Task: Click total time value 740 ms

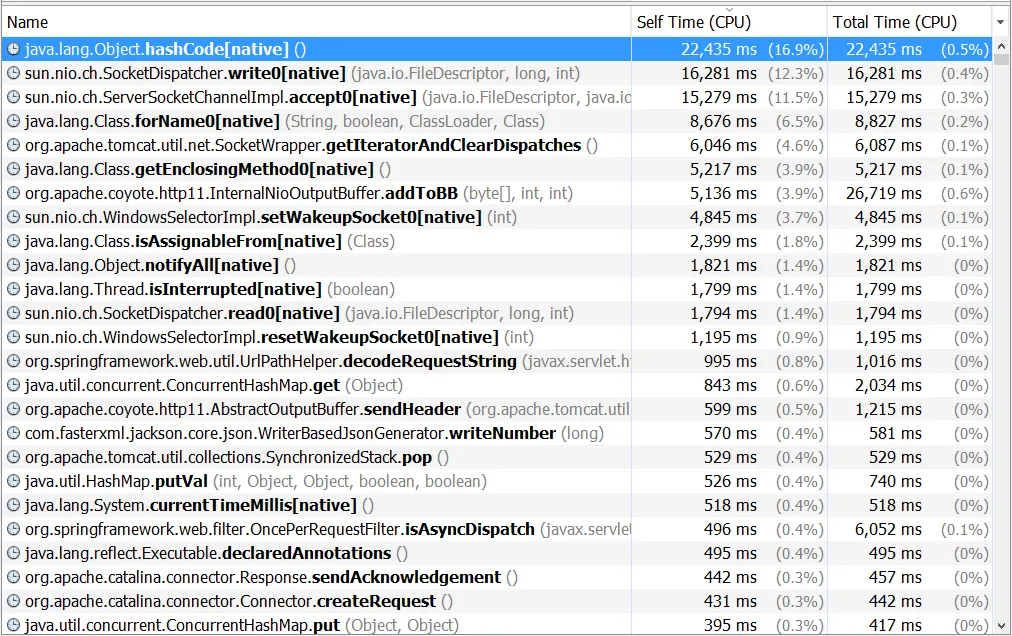Action: click(895, 482)
